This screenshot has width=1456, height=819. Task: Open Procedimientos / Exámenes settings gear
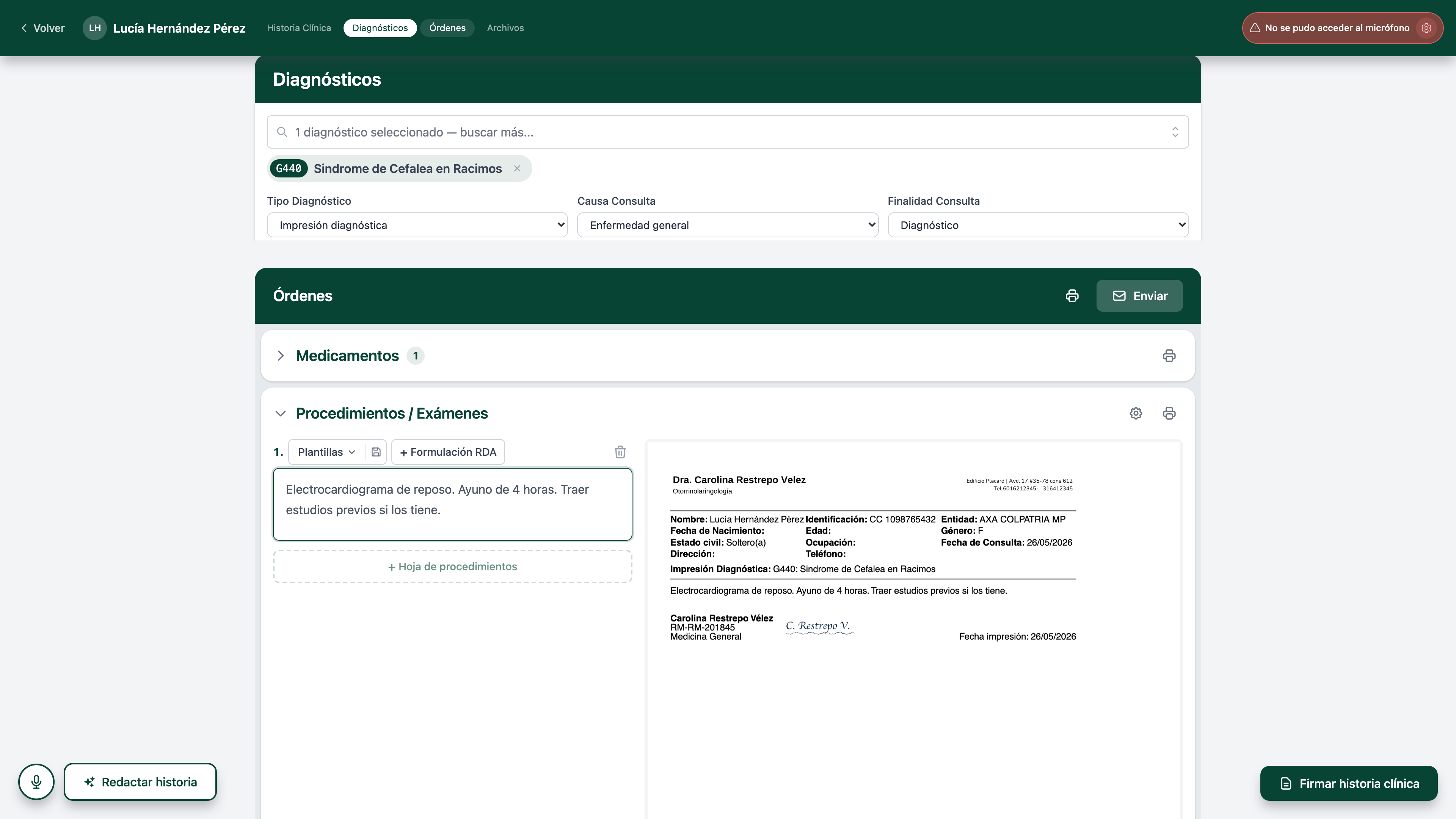(x=1136, y=413)
